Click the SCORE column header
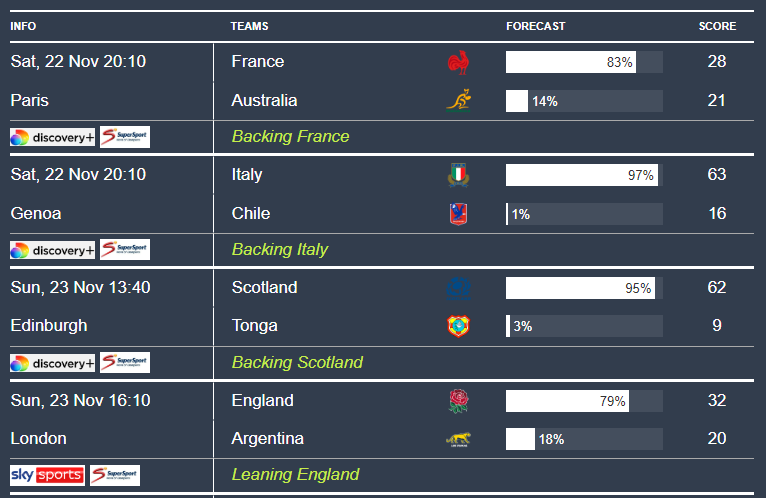 (x=717, y=26)
